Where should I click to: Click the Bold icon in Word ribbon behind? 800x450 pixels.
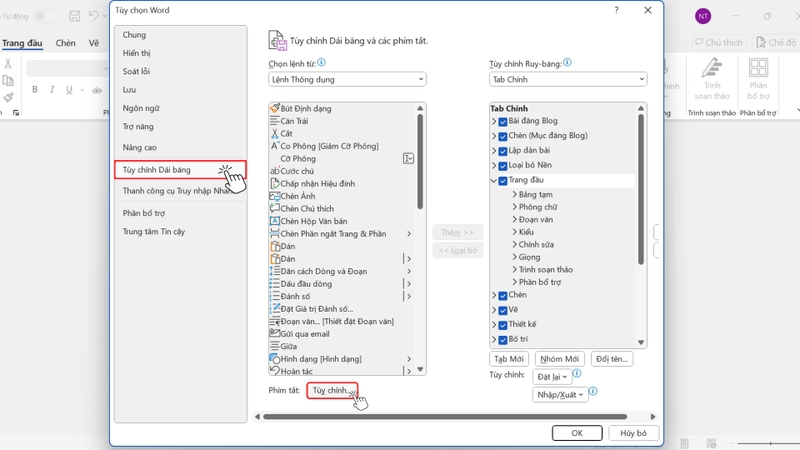point(35,90)
